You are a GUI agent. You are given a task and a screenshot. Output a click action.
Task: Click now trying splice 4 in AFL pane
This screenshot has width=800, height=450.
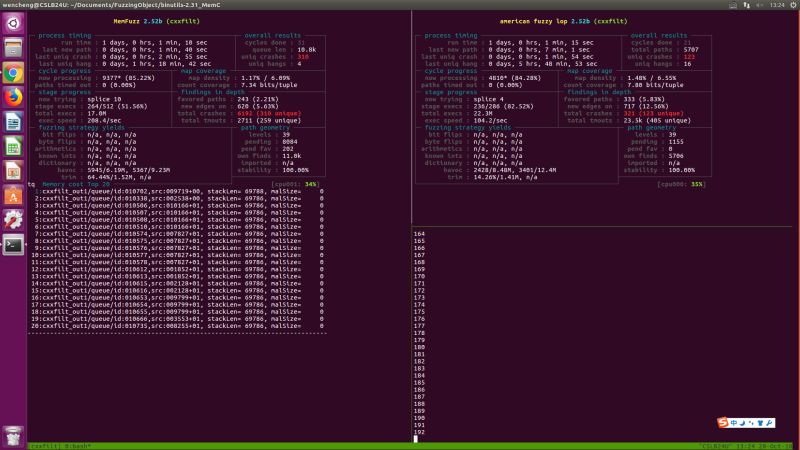coord(489,99)
